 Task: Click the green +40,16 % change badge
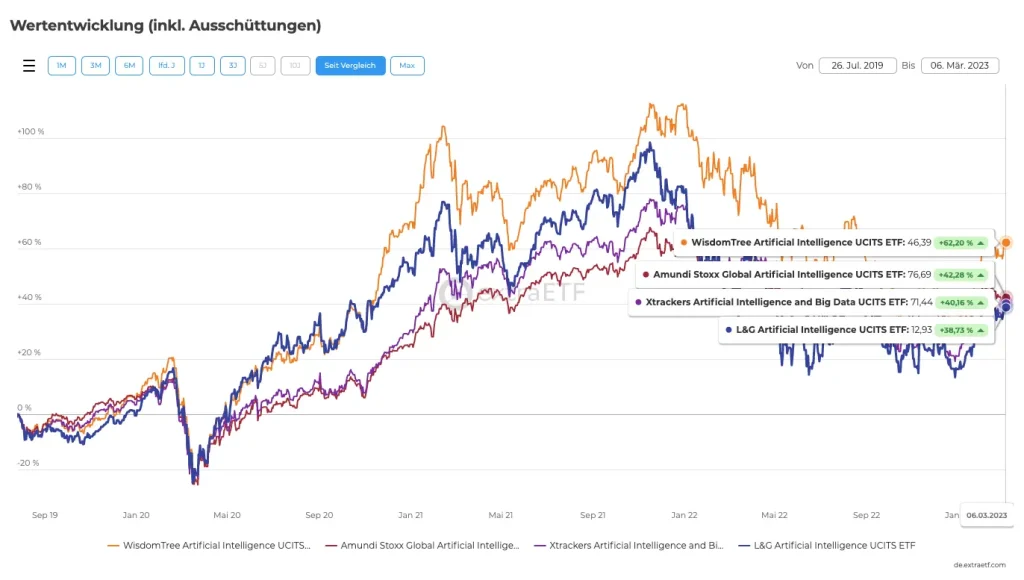(961, 302)
